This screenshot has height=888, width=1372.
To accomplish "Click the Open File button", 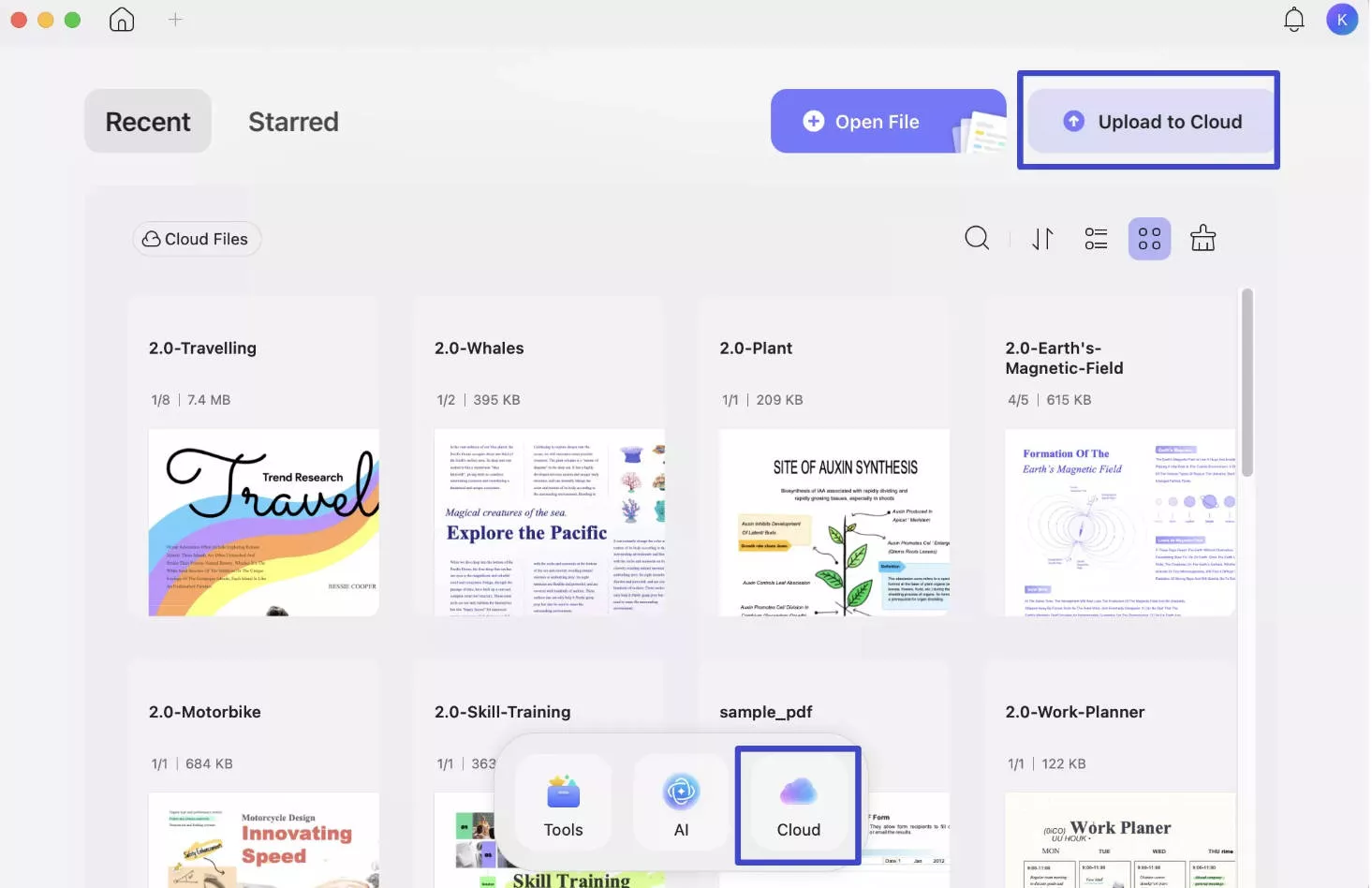I will (888, 122).
